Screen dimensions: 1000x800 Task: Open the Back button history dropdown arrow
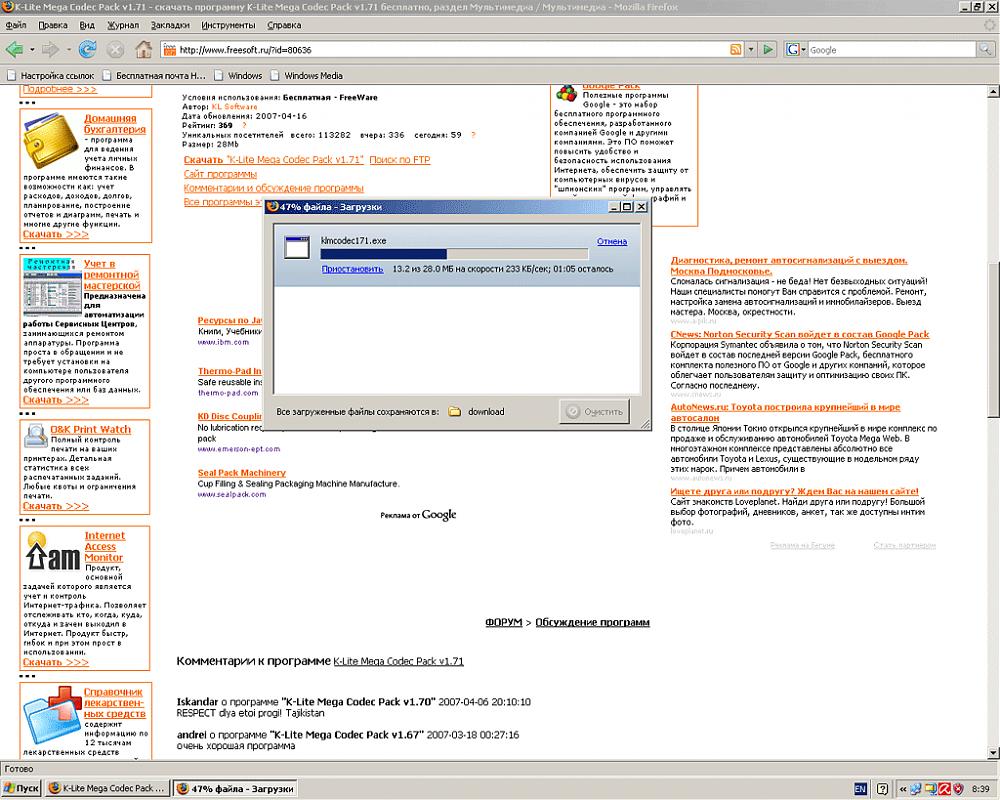(31, 49)
